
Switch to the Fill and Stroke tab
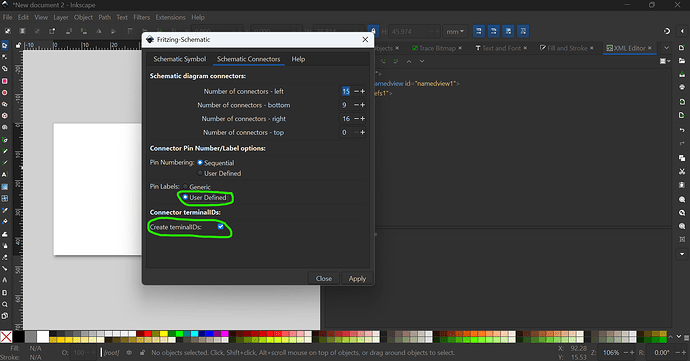(567, 48)
